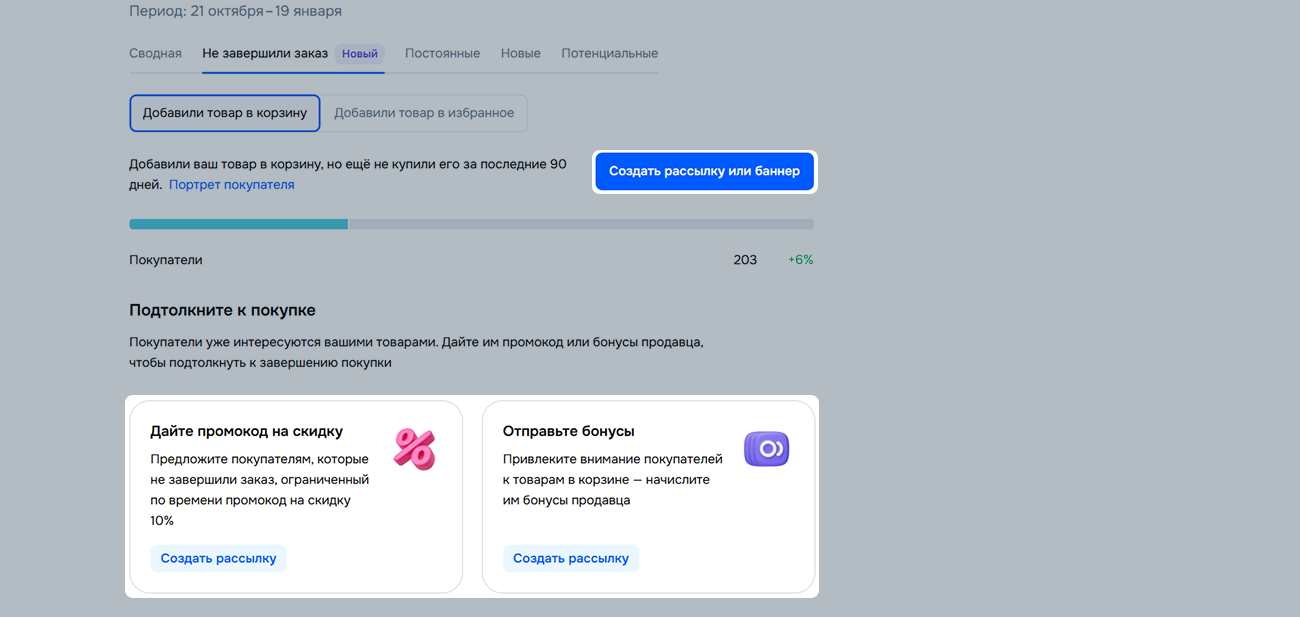
Task: Click the 'Период: 21 октября – 19 января' text
Action: coord(235,11)
